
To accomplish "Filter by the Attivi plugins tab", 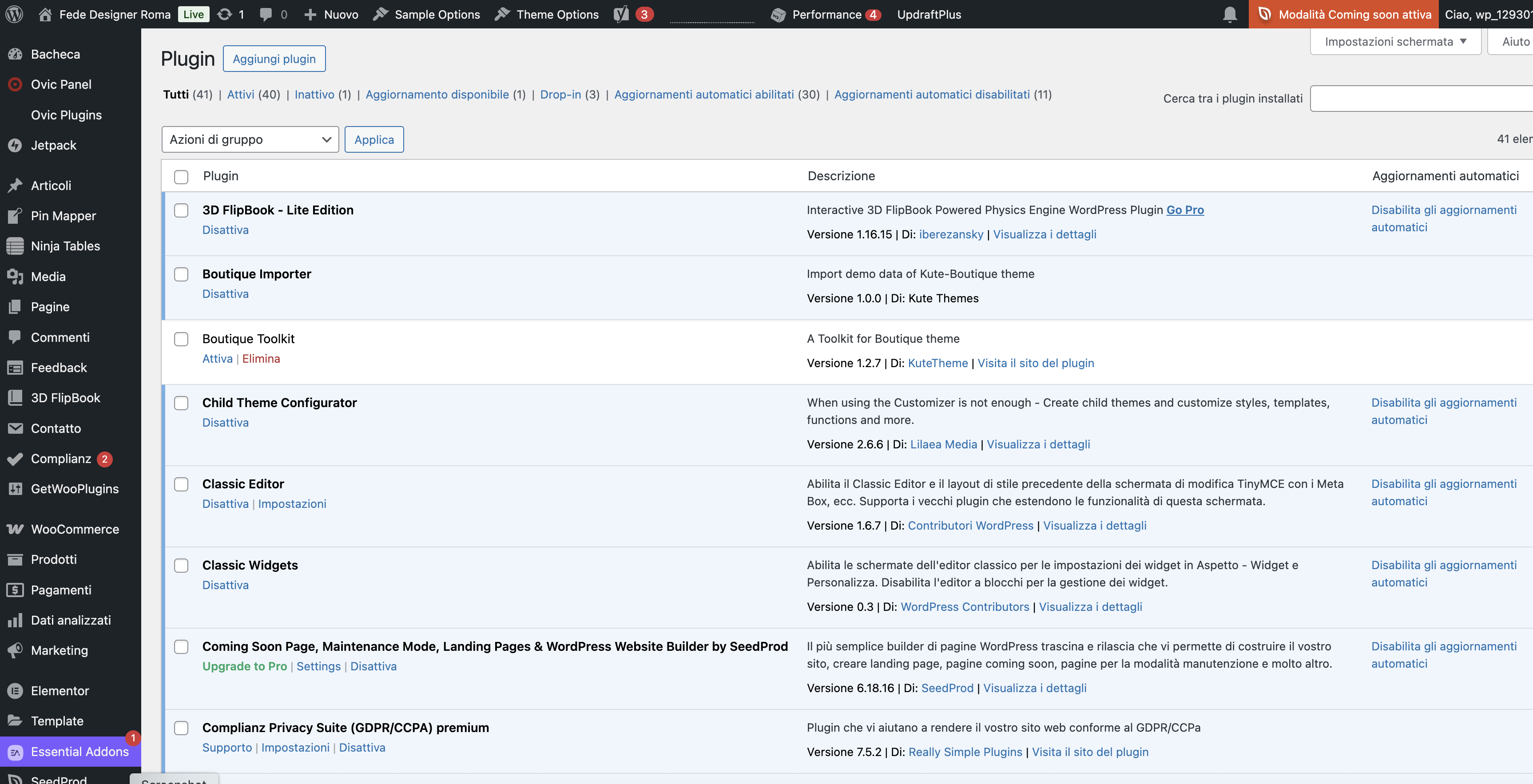I will coord(240,95).
